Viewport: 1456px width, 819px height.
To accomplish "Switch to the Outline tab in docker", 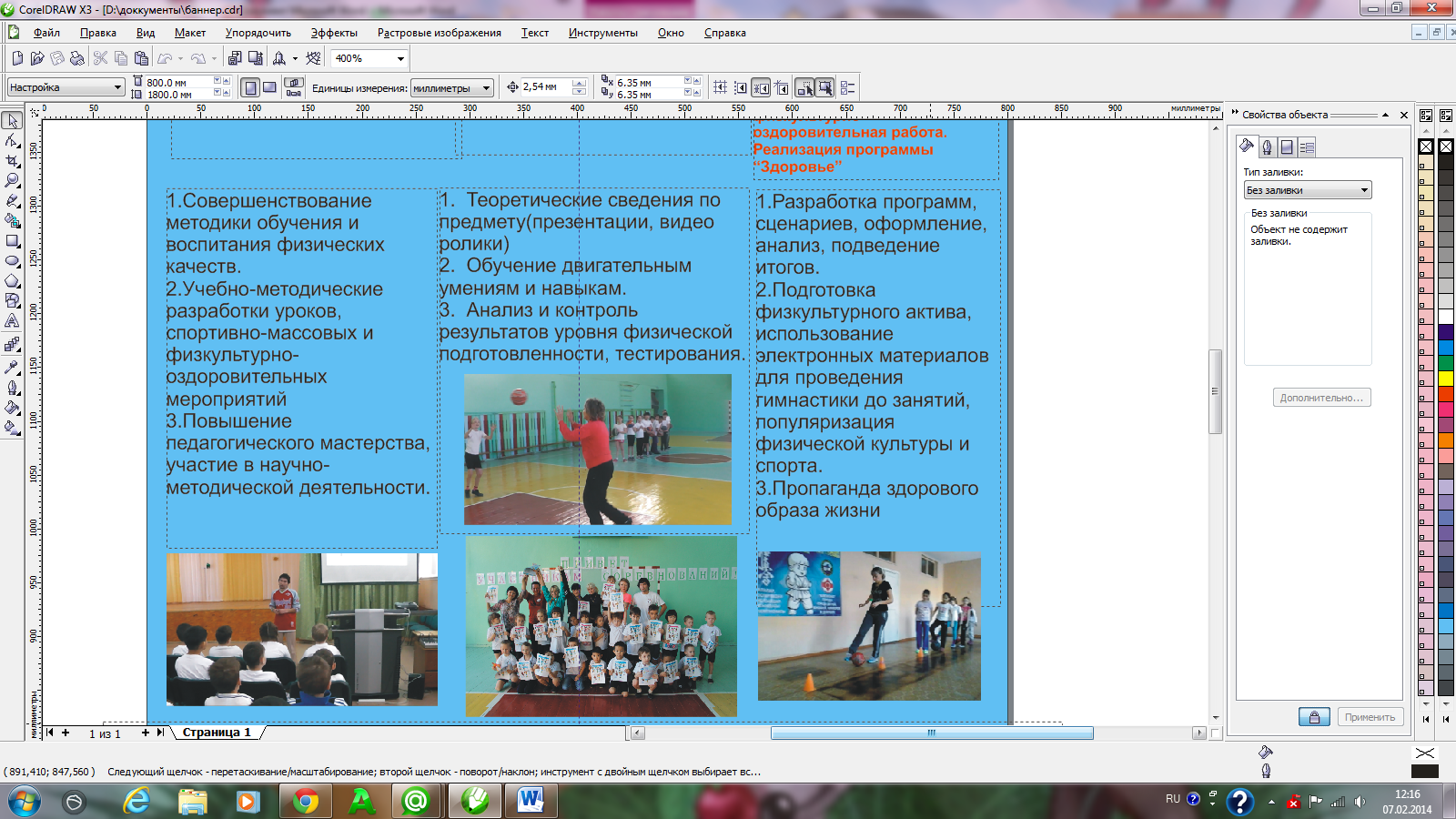I will (x=1267, y=147).
